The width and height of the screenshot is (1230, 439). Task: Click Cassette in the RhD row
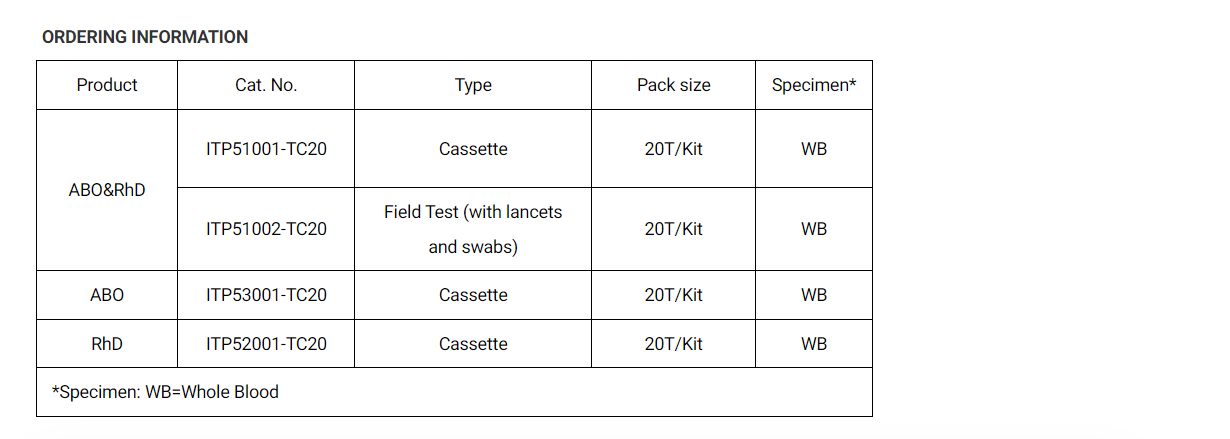473,344
